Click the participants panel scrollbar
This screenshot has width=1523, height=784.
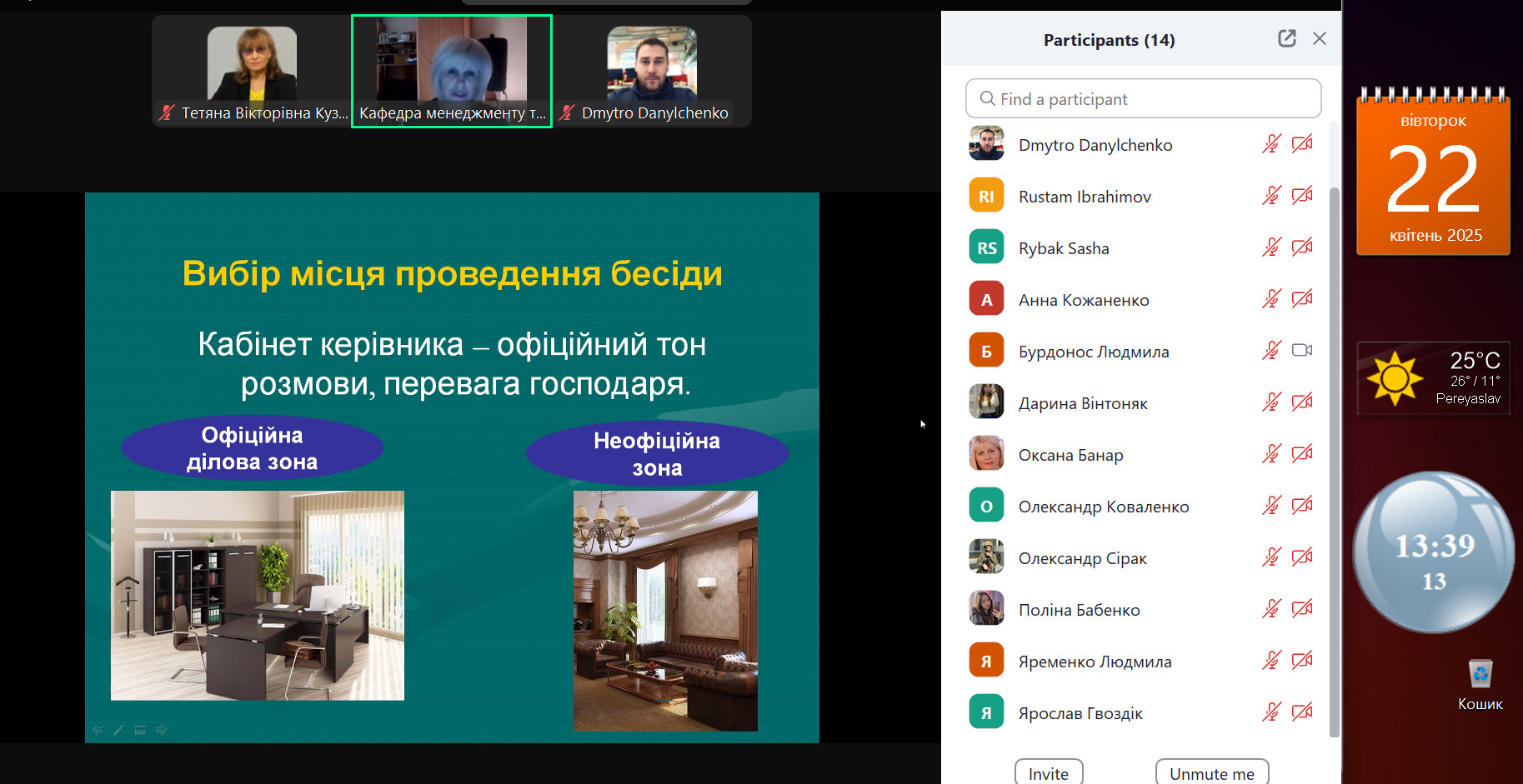click(x=1334, y=462)
